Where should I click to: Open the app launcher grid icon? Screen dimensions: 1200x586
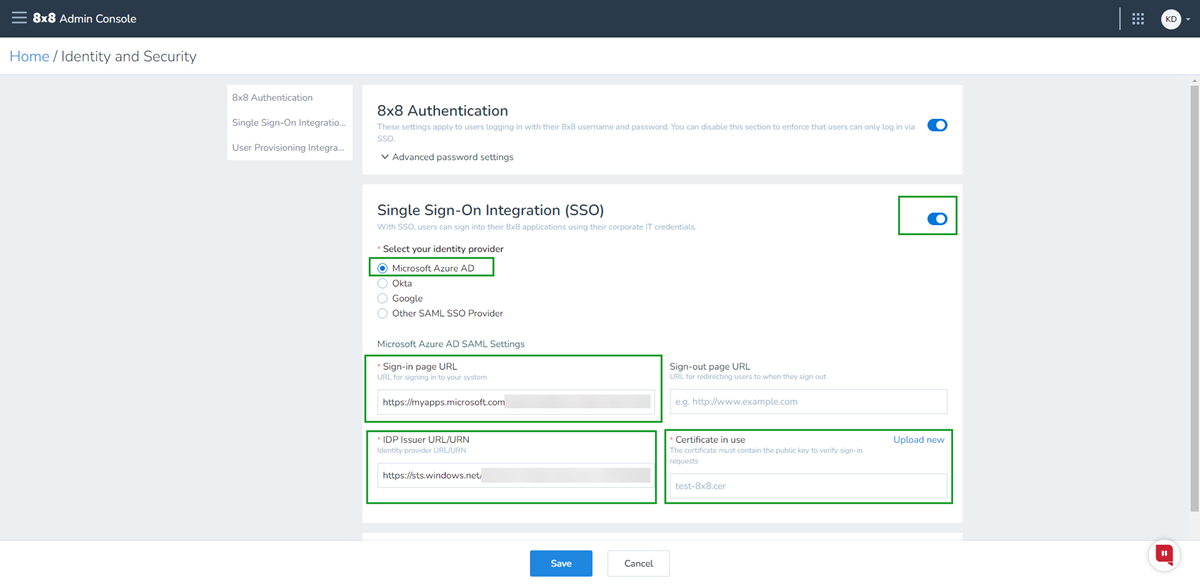coord(1138,17)
